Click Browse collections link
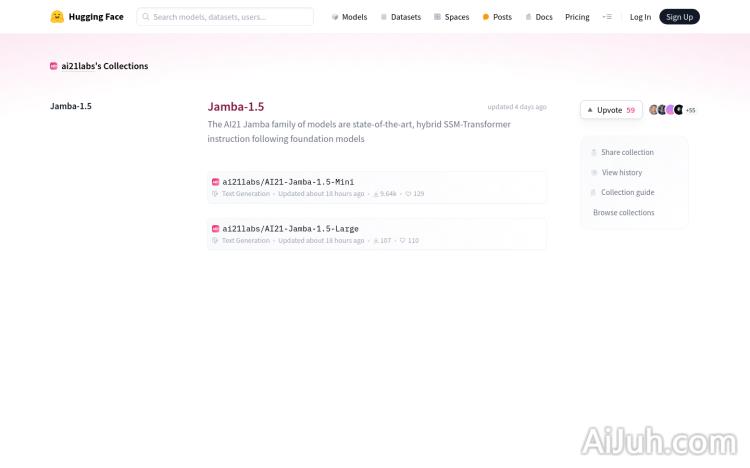Viewport: 750px width, 468px height. click(623, 212)
